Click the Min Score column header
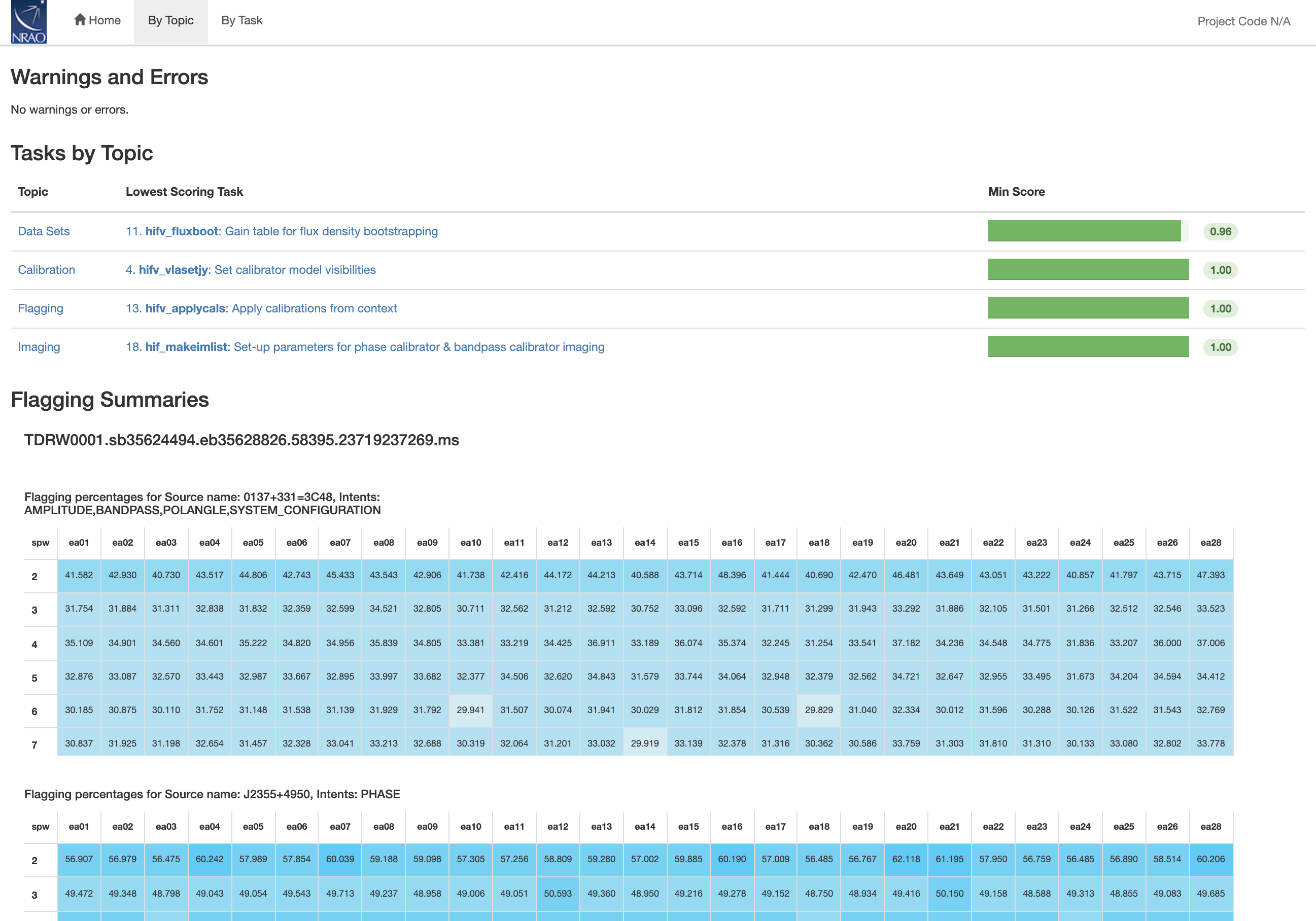The height and width of the screenshot is (921, 1316). pos(1016,191)
